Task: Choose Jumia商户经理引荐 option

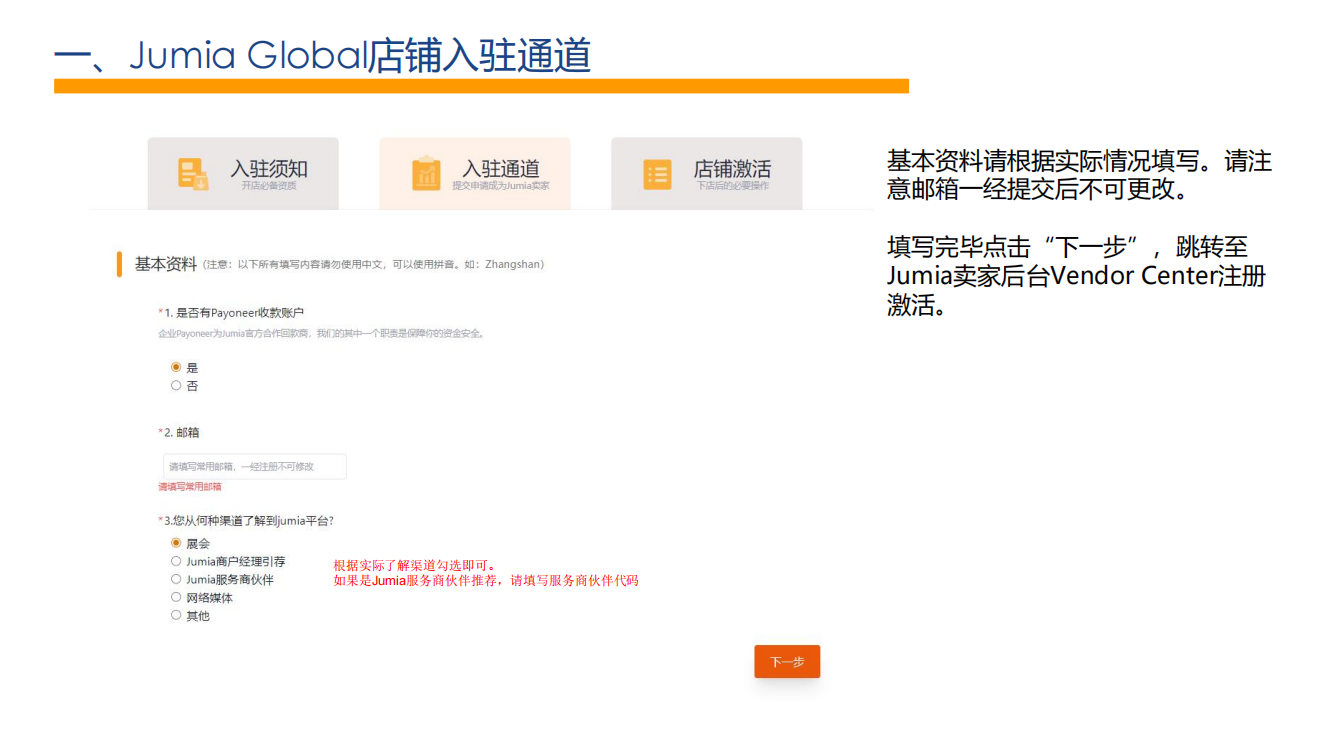Action: point(176,561)
